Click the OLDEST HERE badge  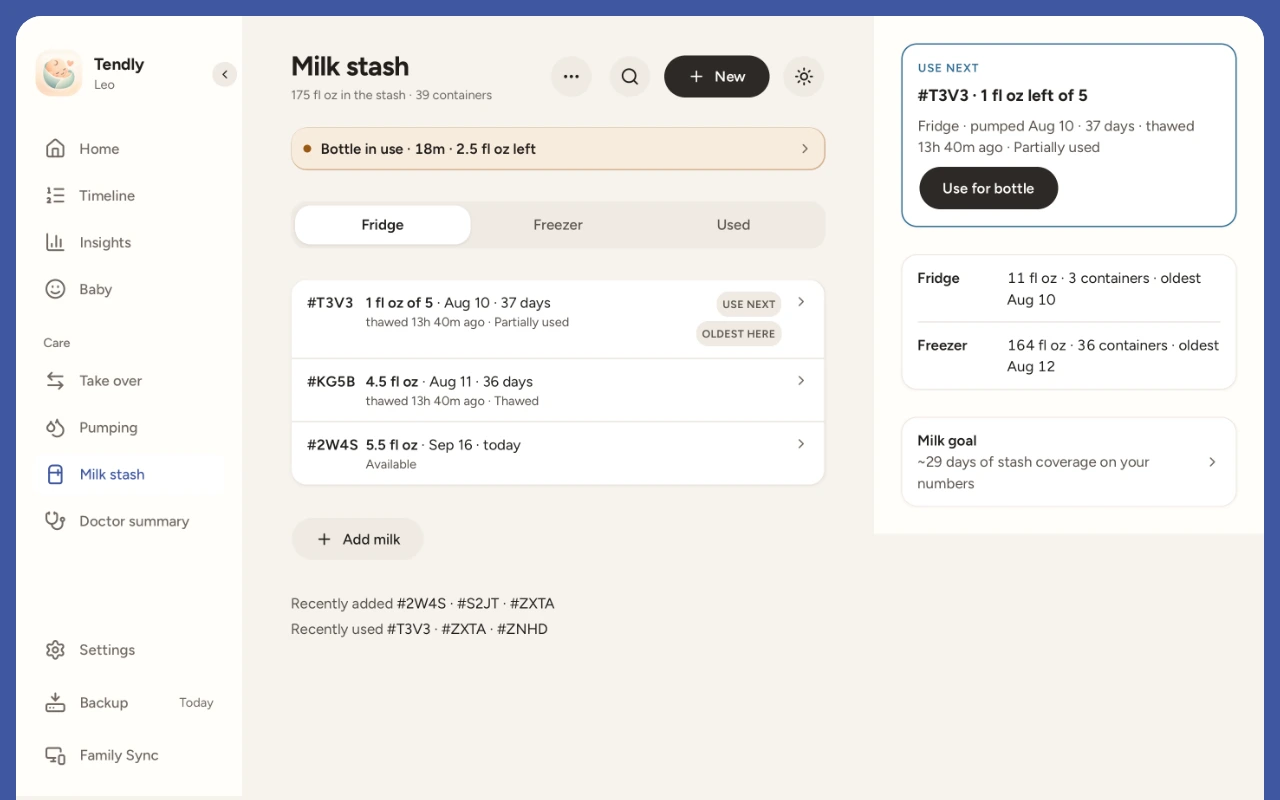click(x=739, y=334)
